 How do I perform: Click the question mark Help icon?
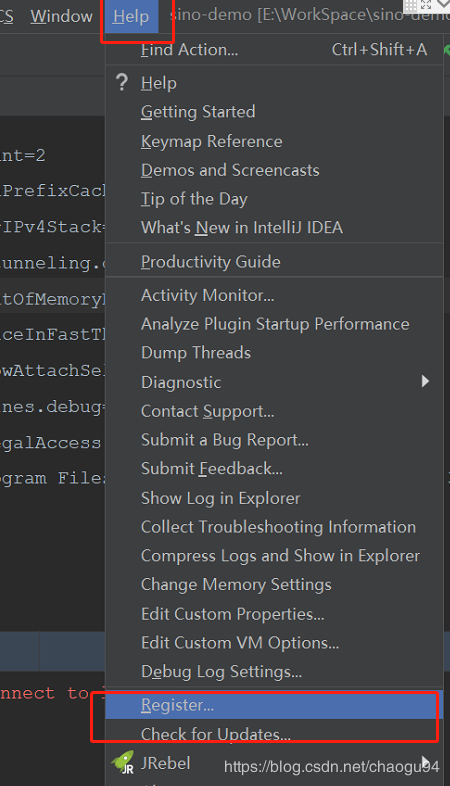(x=122, y=82)
